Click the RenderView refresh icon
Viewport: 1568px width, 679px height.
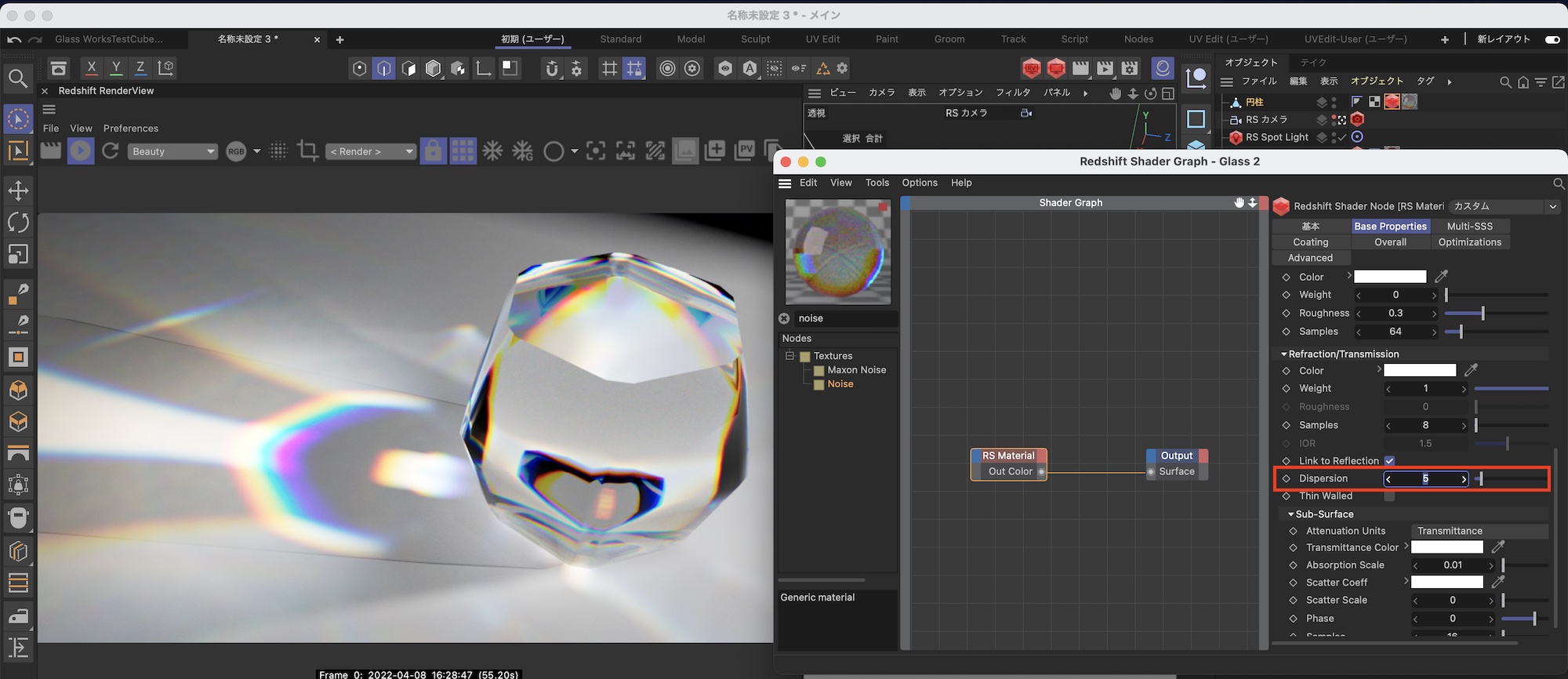click(x=111, y=151)
